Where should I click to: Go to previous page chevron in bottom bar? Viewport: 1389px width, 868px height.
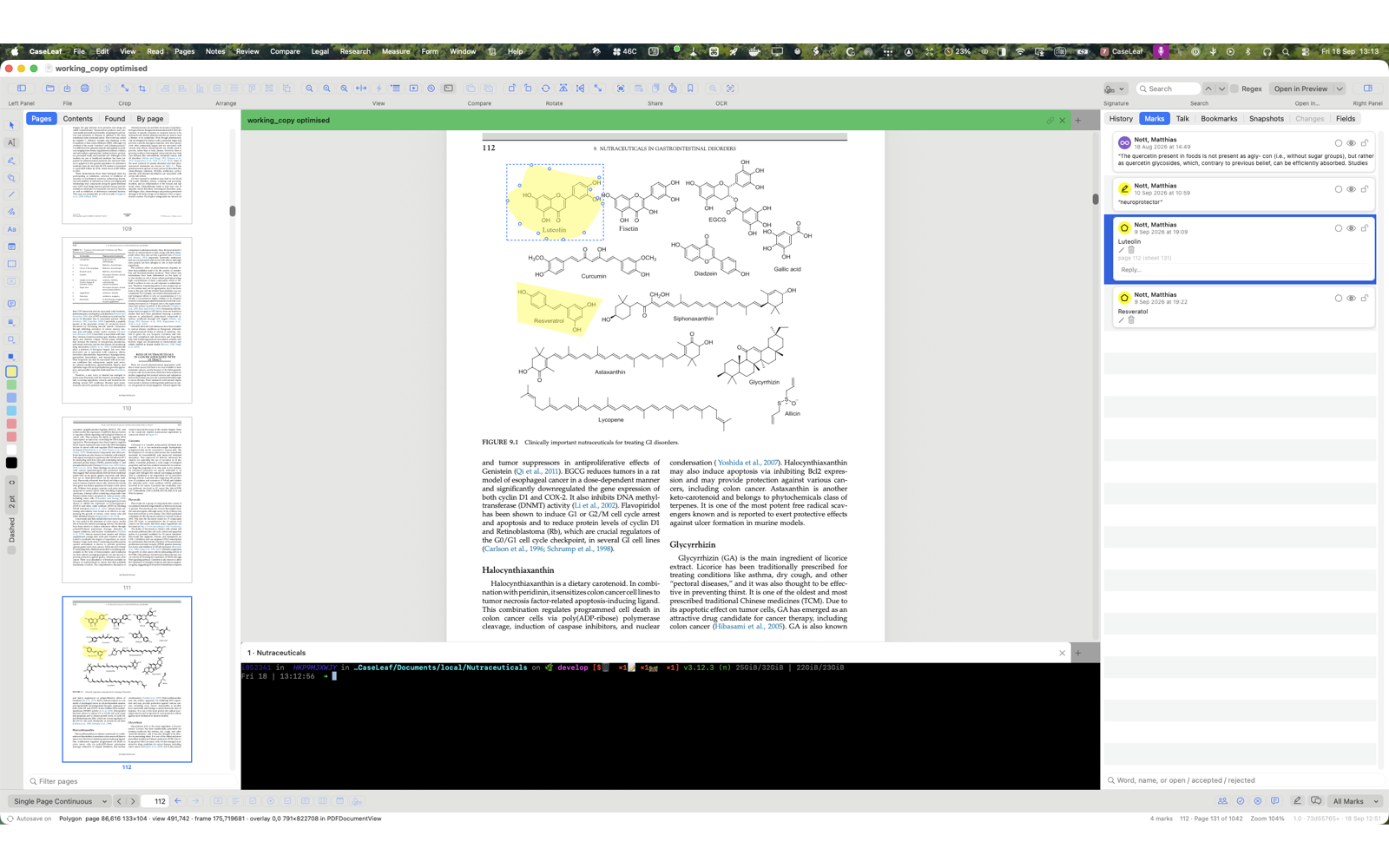click(x=119, y=802)
